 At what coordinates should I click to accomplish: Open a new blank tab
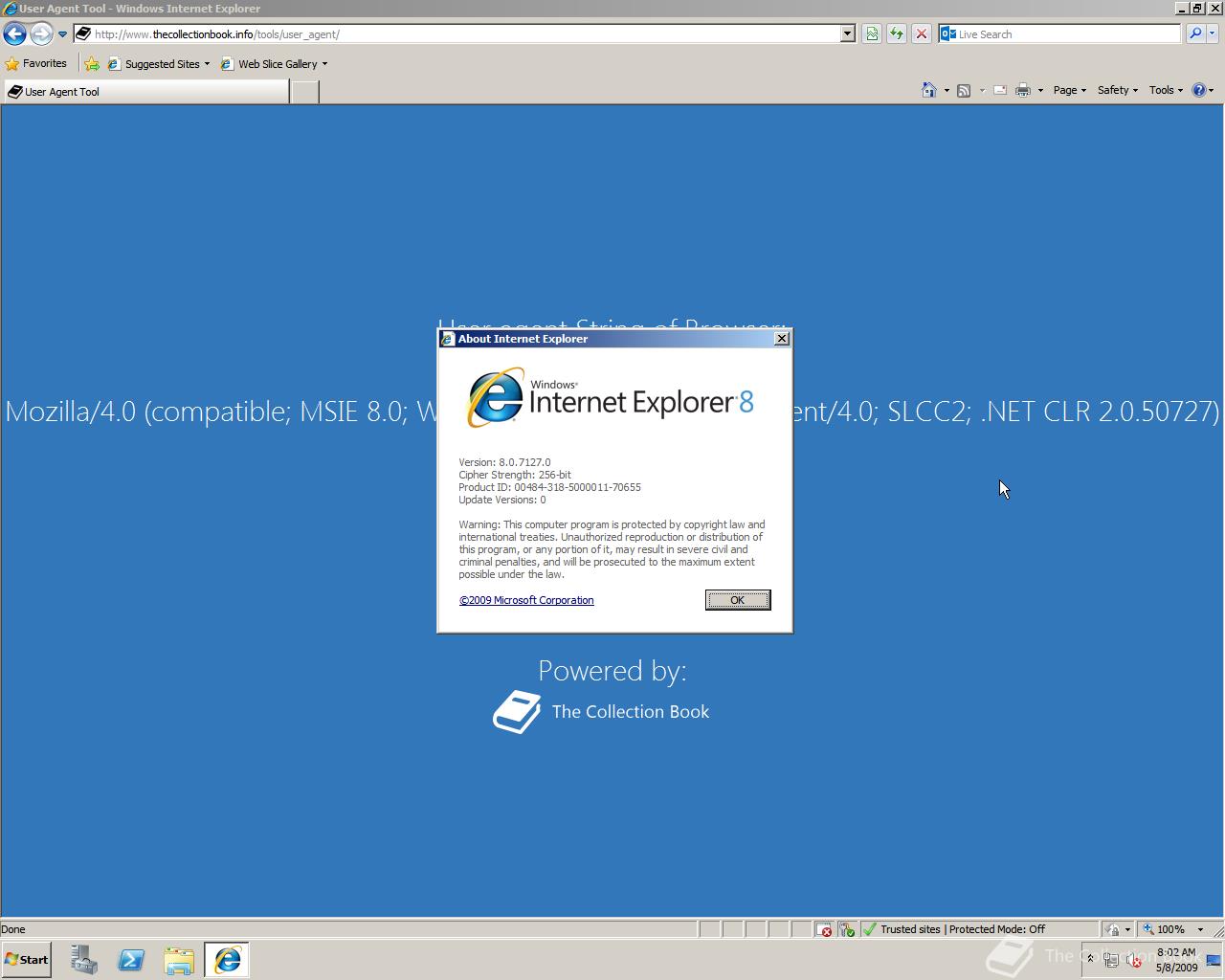tap(304, 92)
